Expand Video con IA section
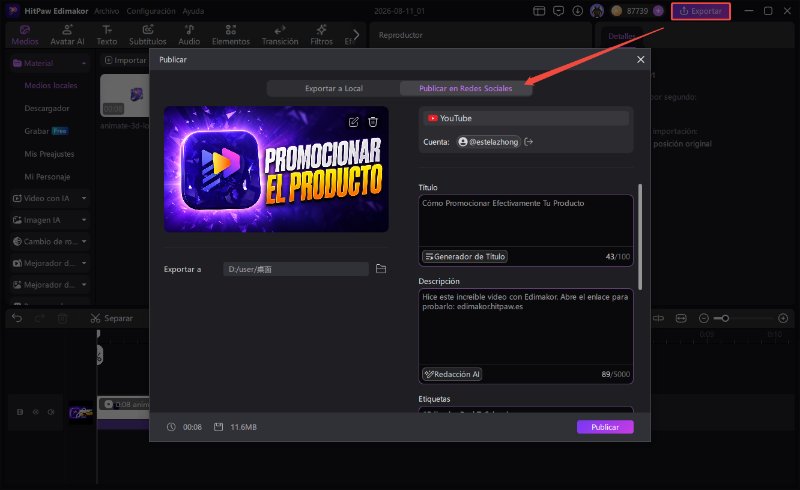 pos(84,198)
